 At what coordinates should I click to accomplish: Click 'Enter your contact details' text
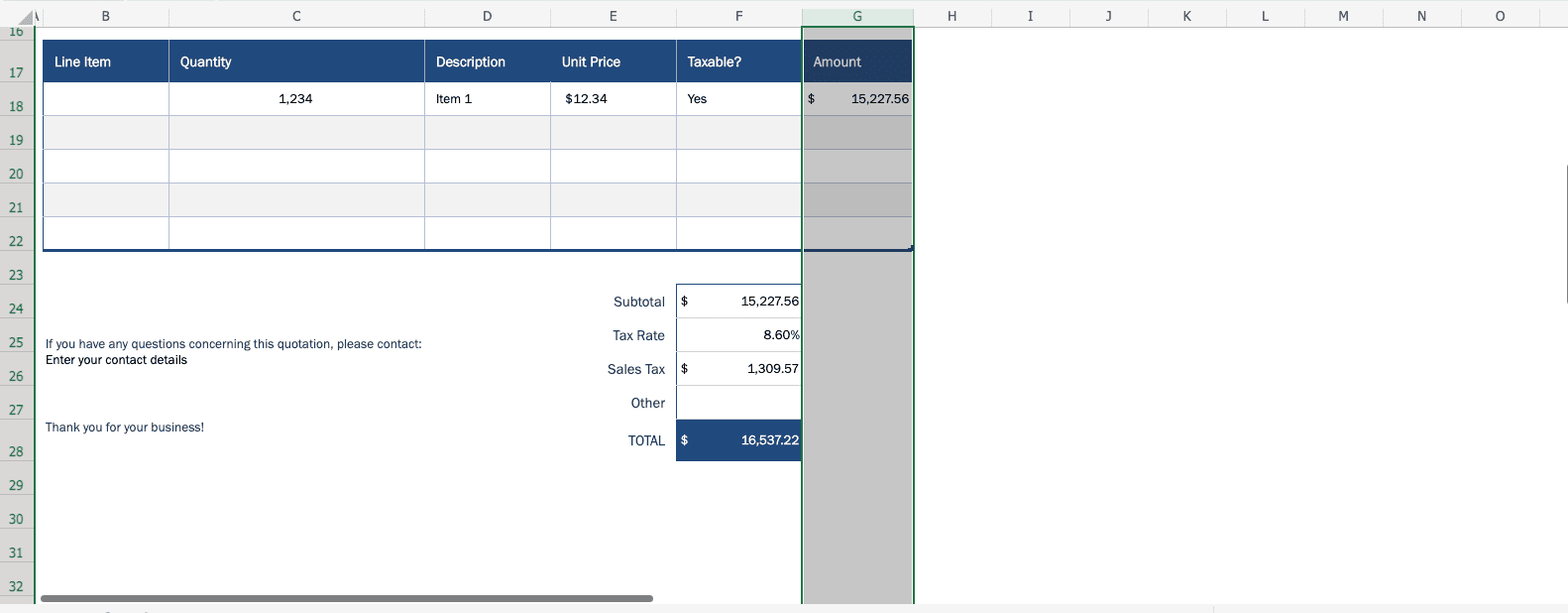pyautogui.click(x=117, y=360)
